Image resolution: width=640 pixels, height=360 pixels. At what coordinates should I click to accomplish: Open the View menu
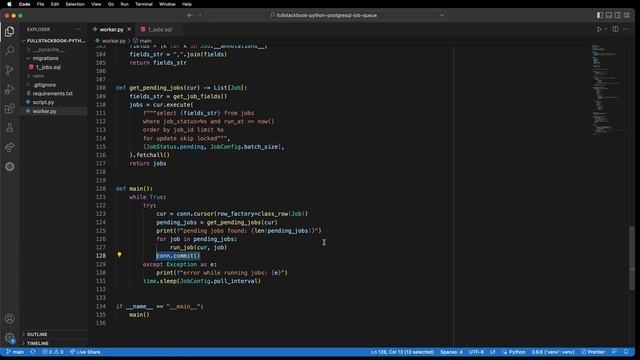96,4
